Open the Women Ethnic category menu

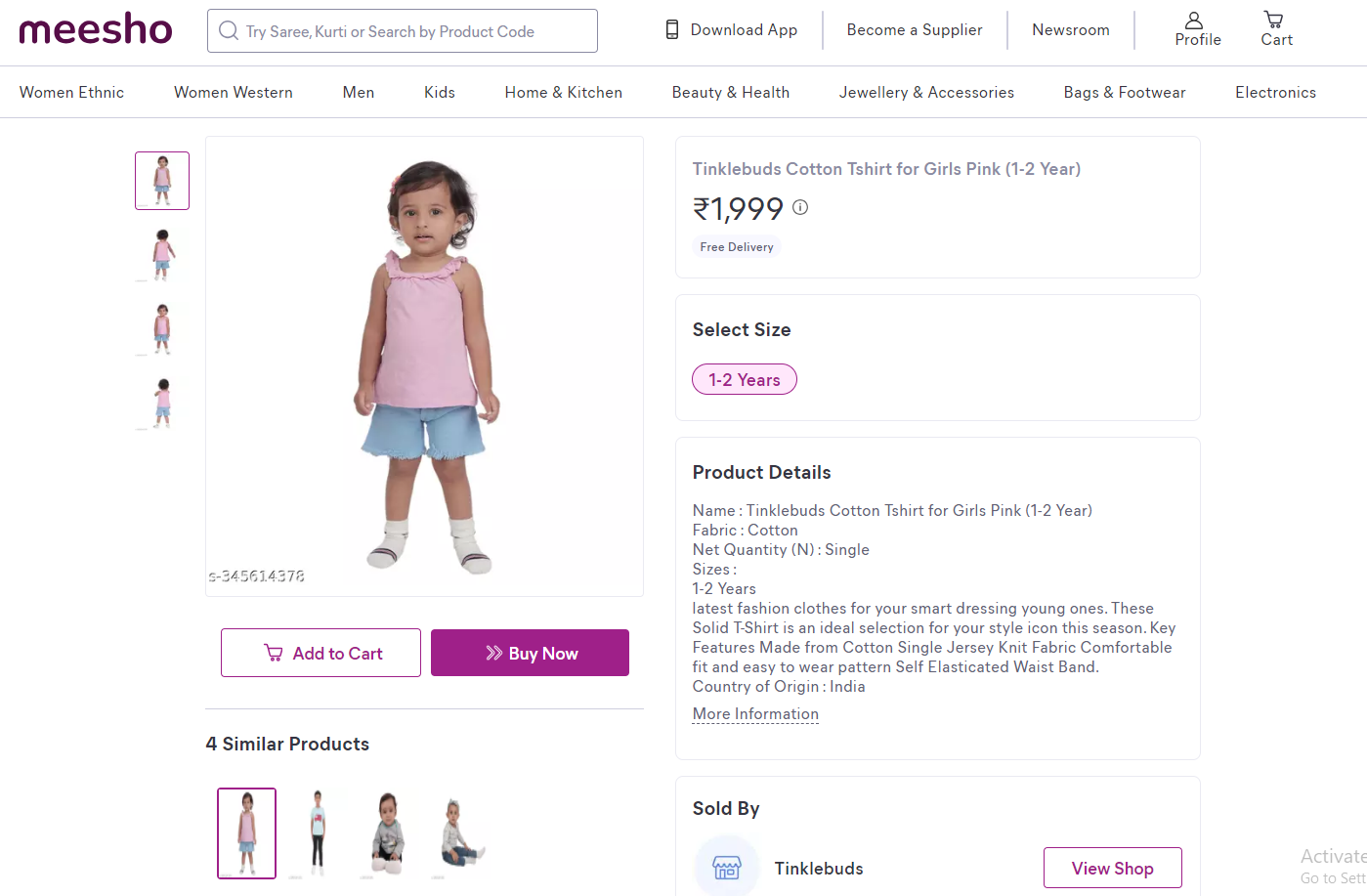pyautogui.click(x=72, y=93)
